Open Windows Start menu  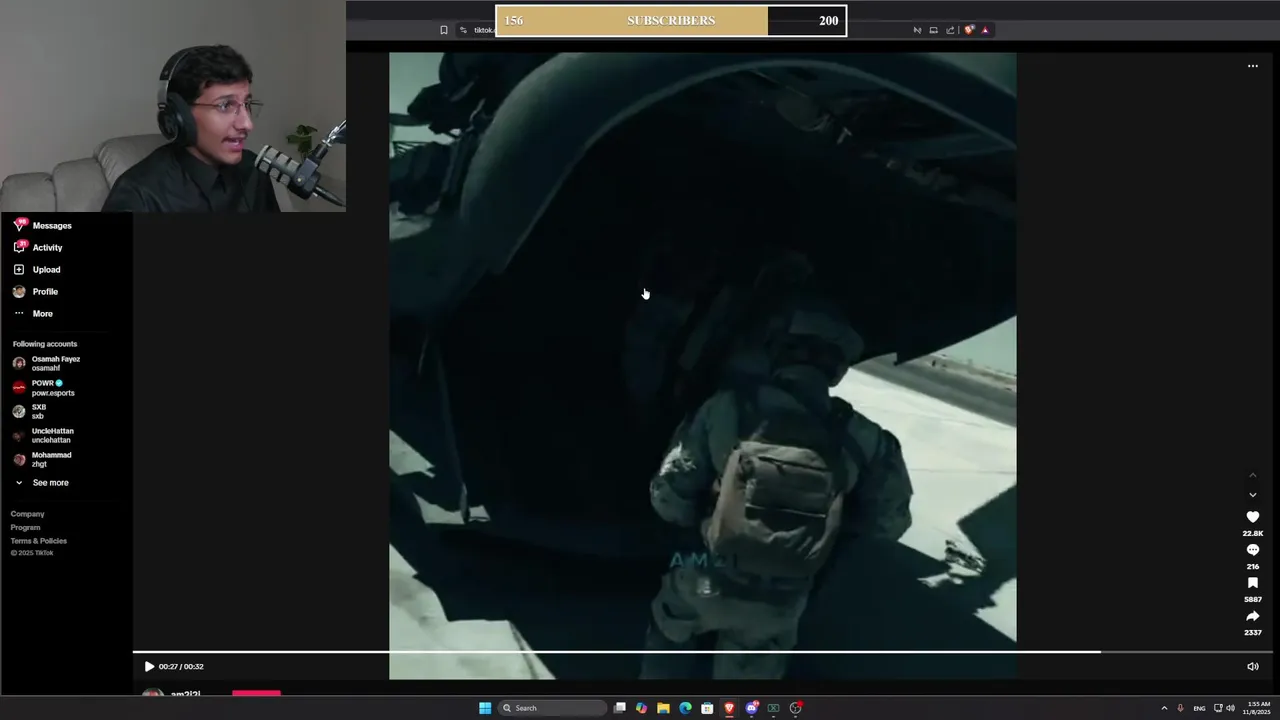pos(485,708)
